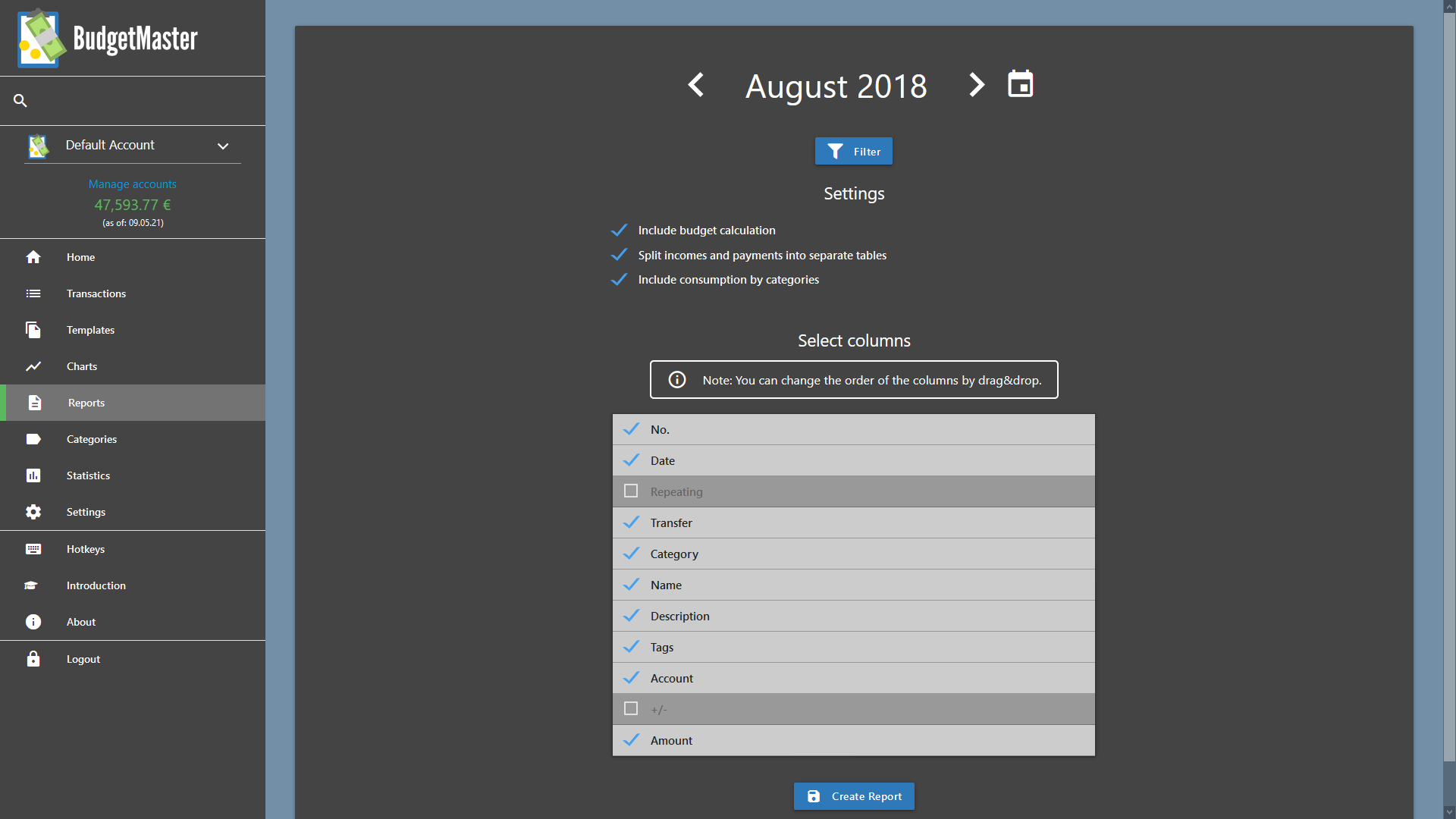This screenshot has height=819, width=1456.
Task: Click the sidebar search field
Action: (133, 100)
